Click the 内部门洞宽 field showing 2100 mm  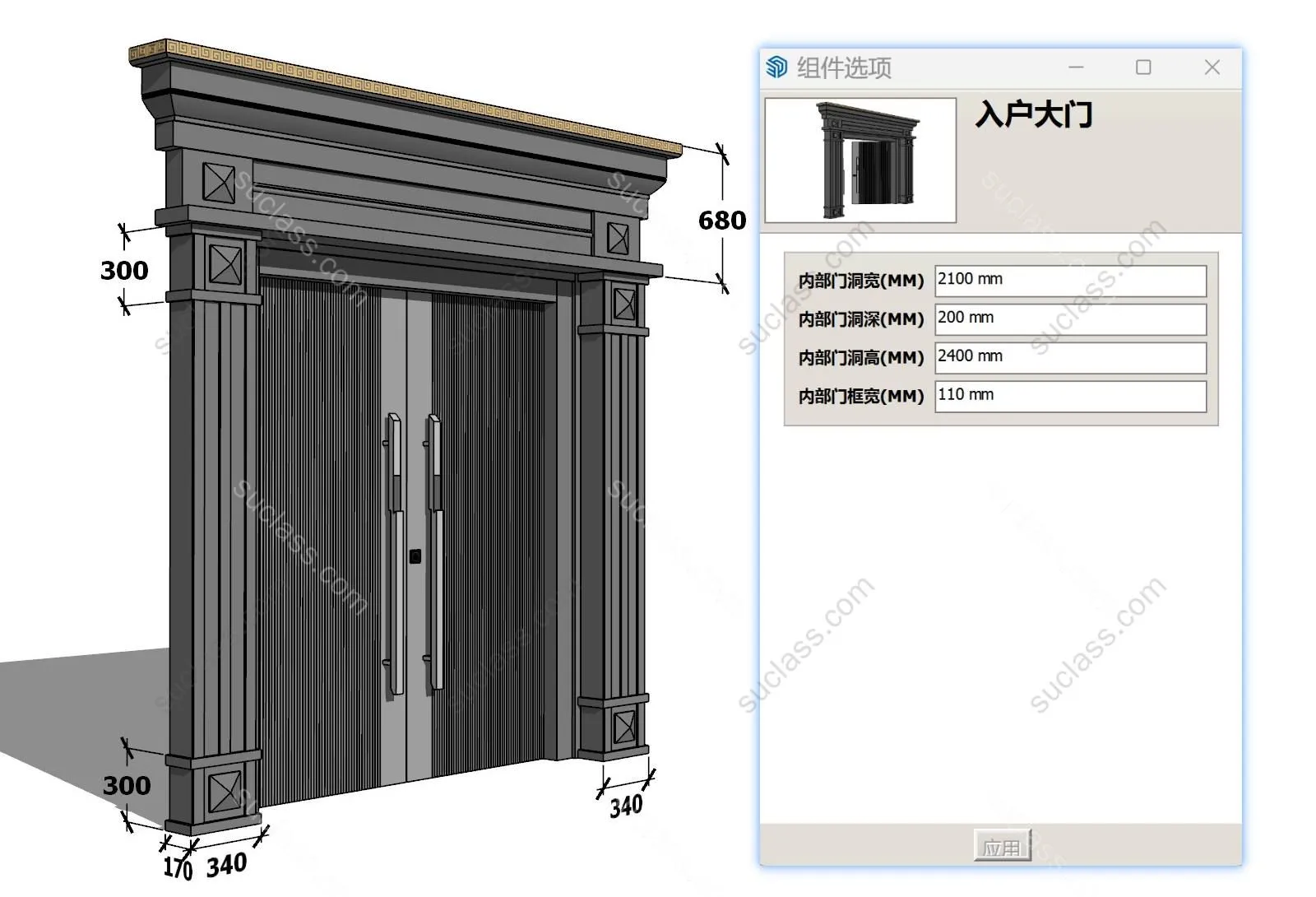1070,281
